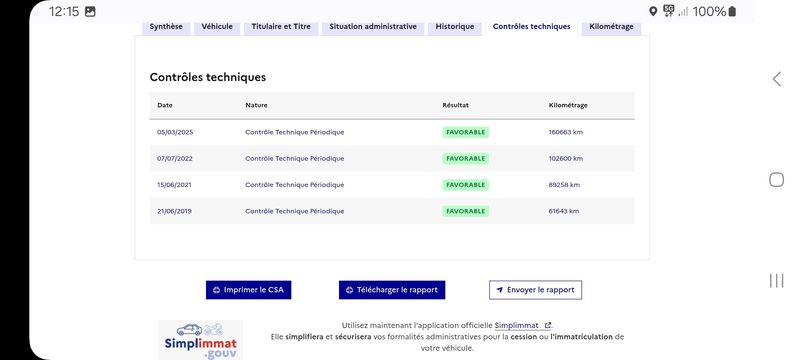Tap the 5G network indicator icon

pyautogui.click(x=668, y=11)
